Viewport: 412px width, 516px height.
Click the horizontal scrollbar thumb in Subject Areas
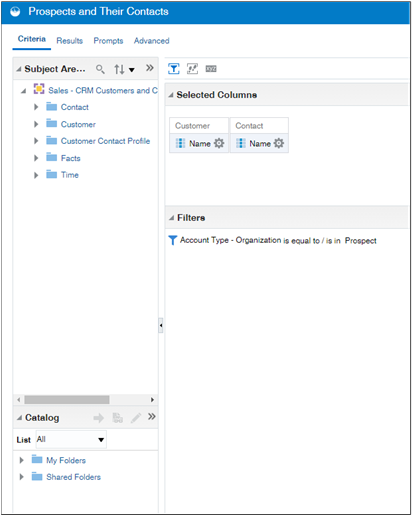pyautogui.click(x=67, y=399)
